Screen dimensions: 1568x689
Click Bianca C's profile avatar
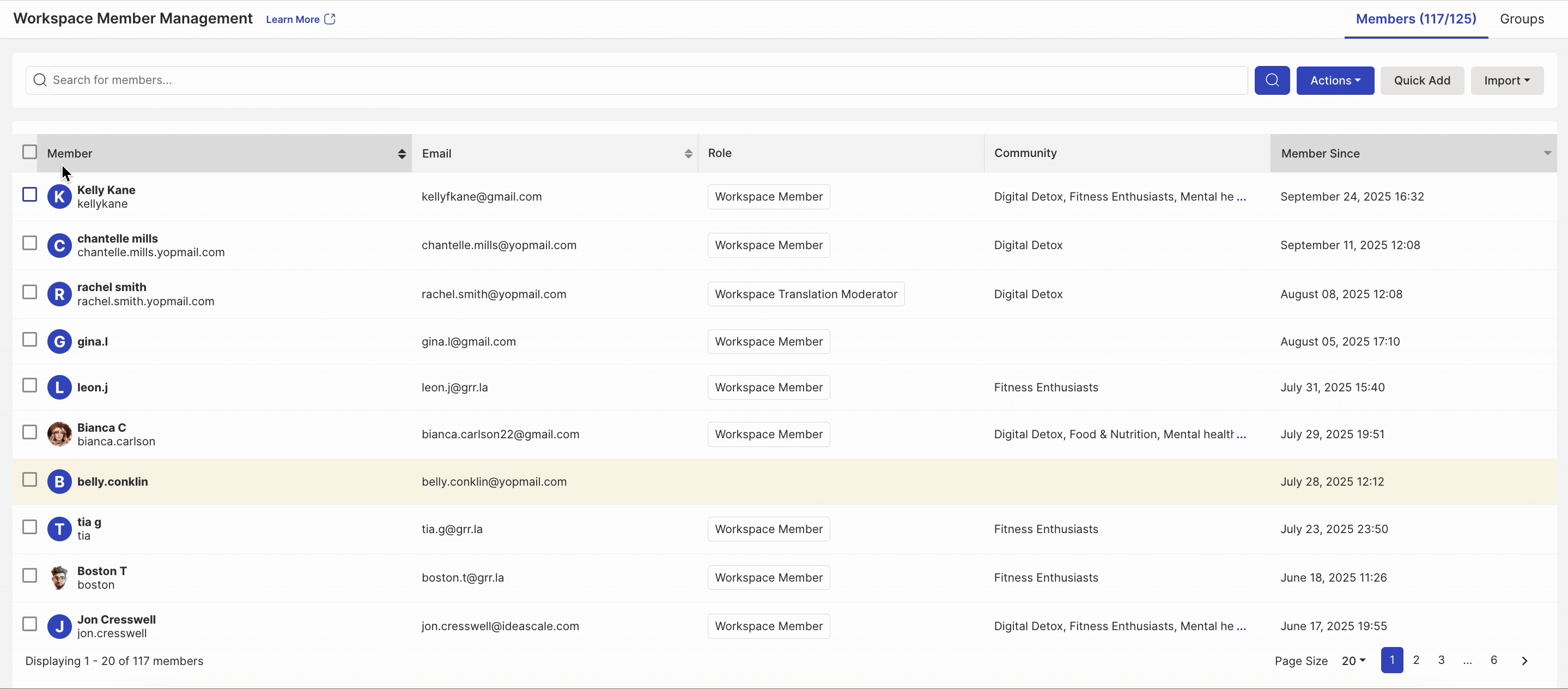[x=59, y=434]
